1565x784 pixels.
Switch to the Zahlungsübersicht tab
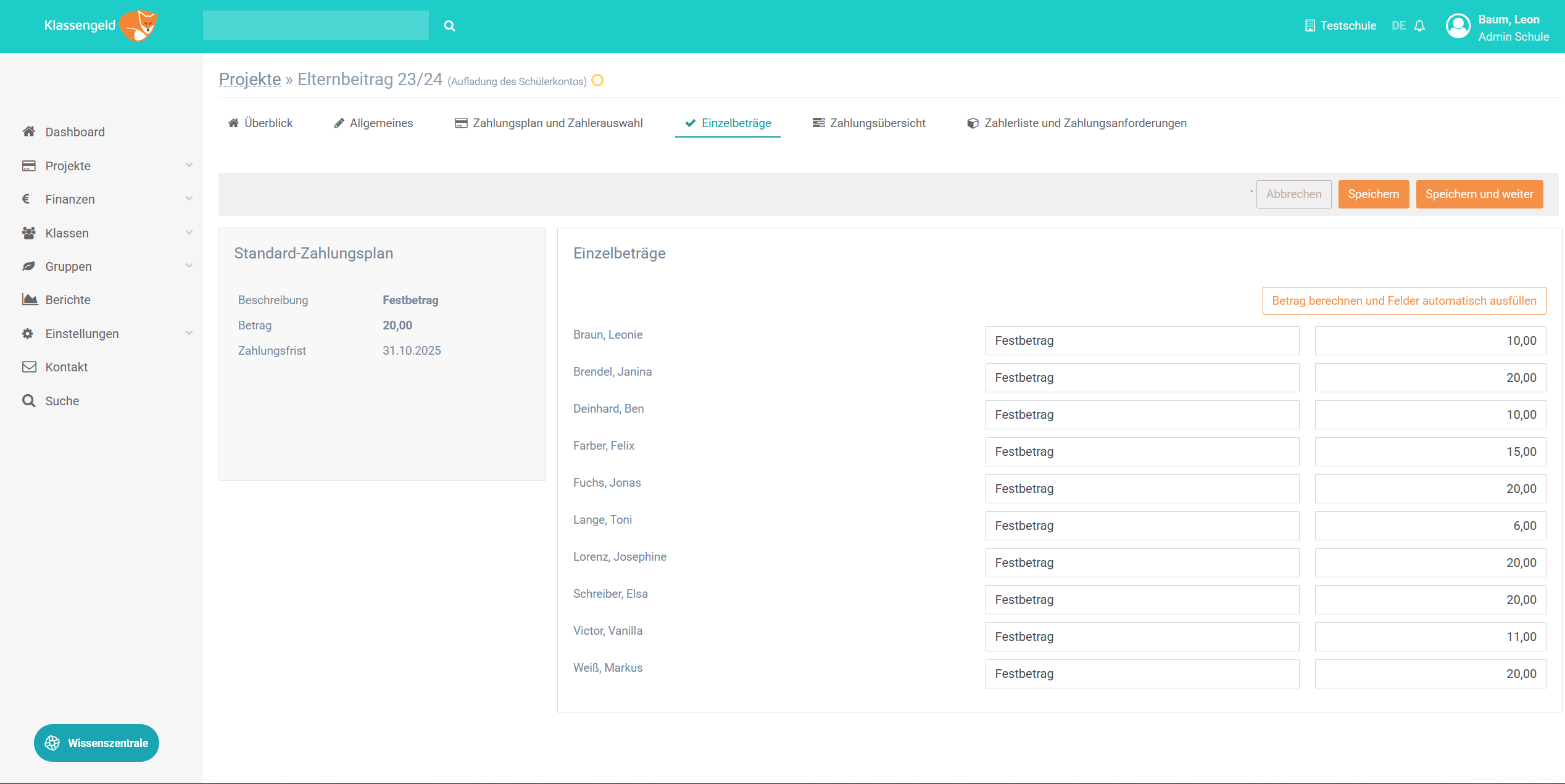[869, 123]
